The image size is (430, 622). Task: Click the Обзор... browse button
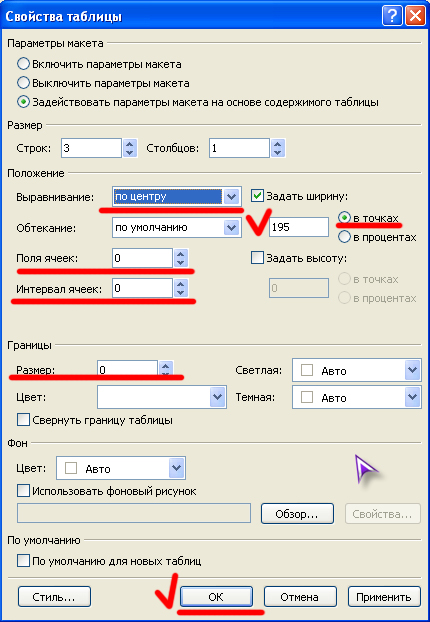[x=297, y=514]
